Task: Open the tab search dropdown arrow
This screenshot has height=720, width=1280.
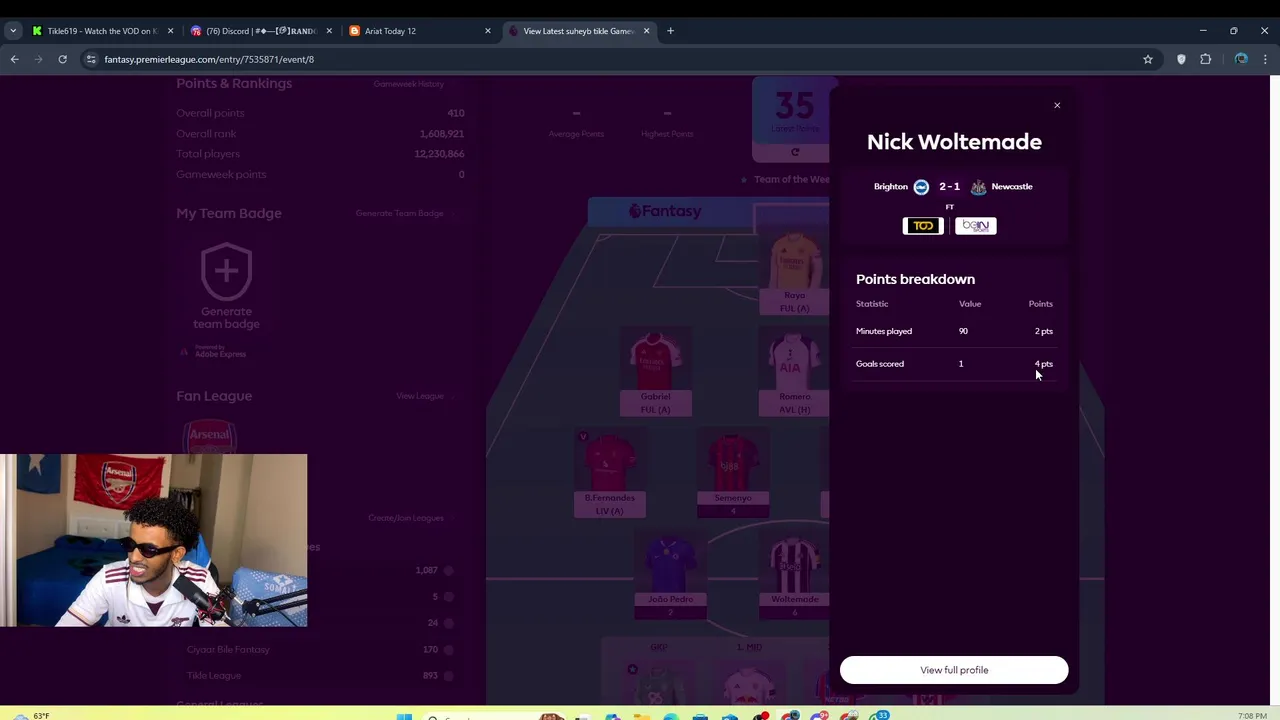Action: pos(12,31)
